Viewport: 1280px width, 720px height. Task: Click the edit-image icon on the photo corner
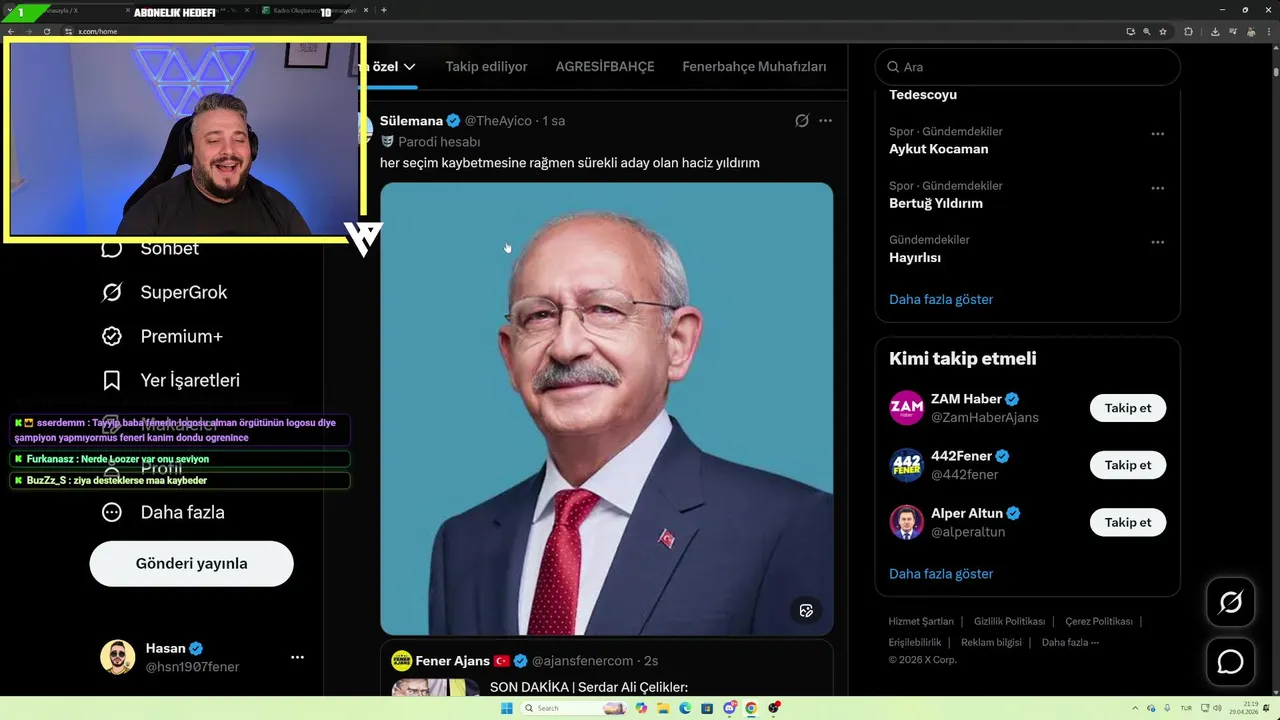tap(806, 610)
